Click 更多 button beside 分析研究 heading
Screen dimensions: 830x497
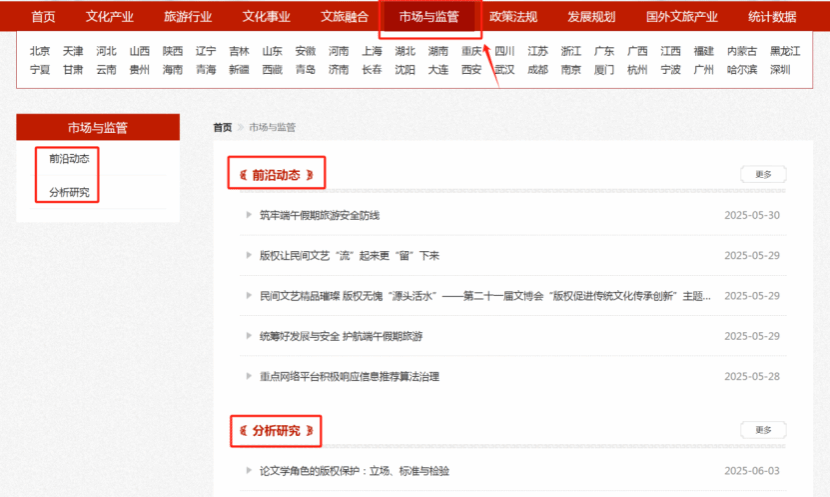763,430
